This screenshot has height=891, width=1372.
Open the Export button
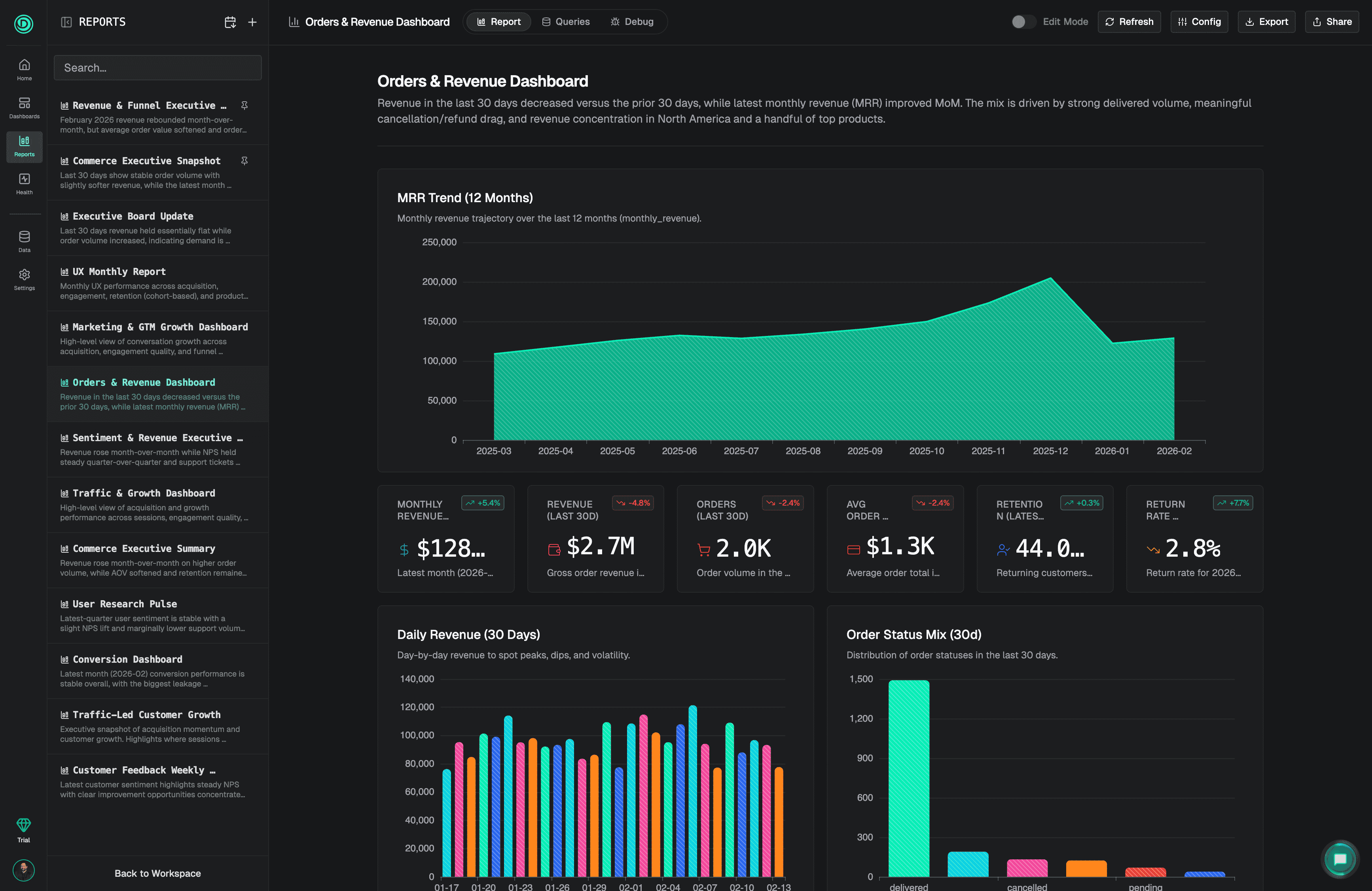(x=1266, y=22)
